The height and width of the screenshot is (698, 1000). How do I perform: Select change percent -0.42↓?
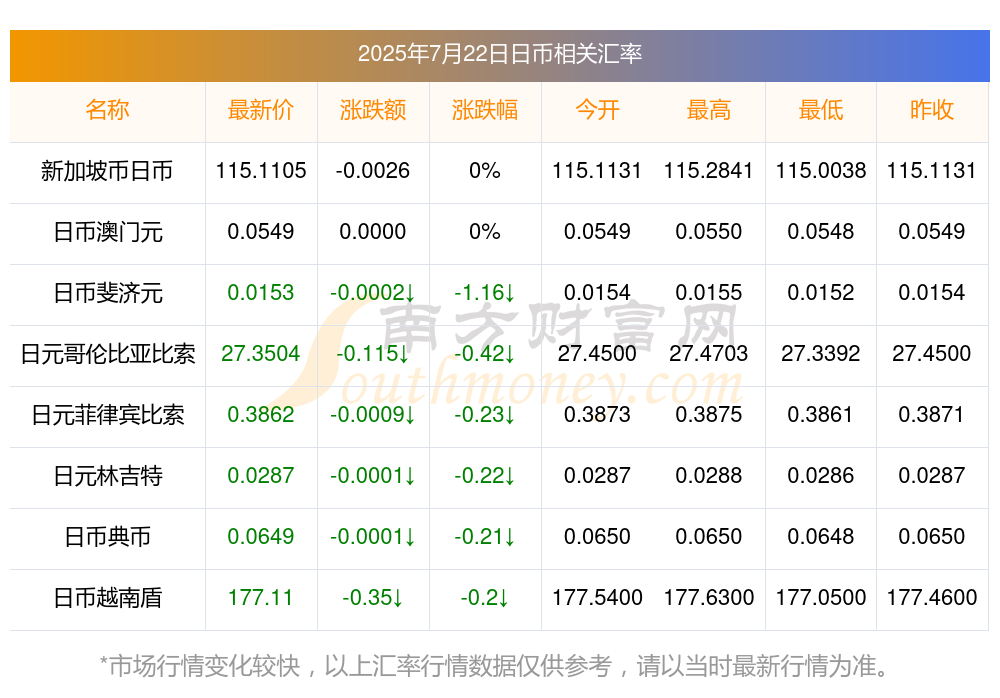(x=485, y=353)
